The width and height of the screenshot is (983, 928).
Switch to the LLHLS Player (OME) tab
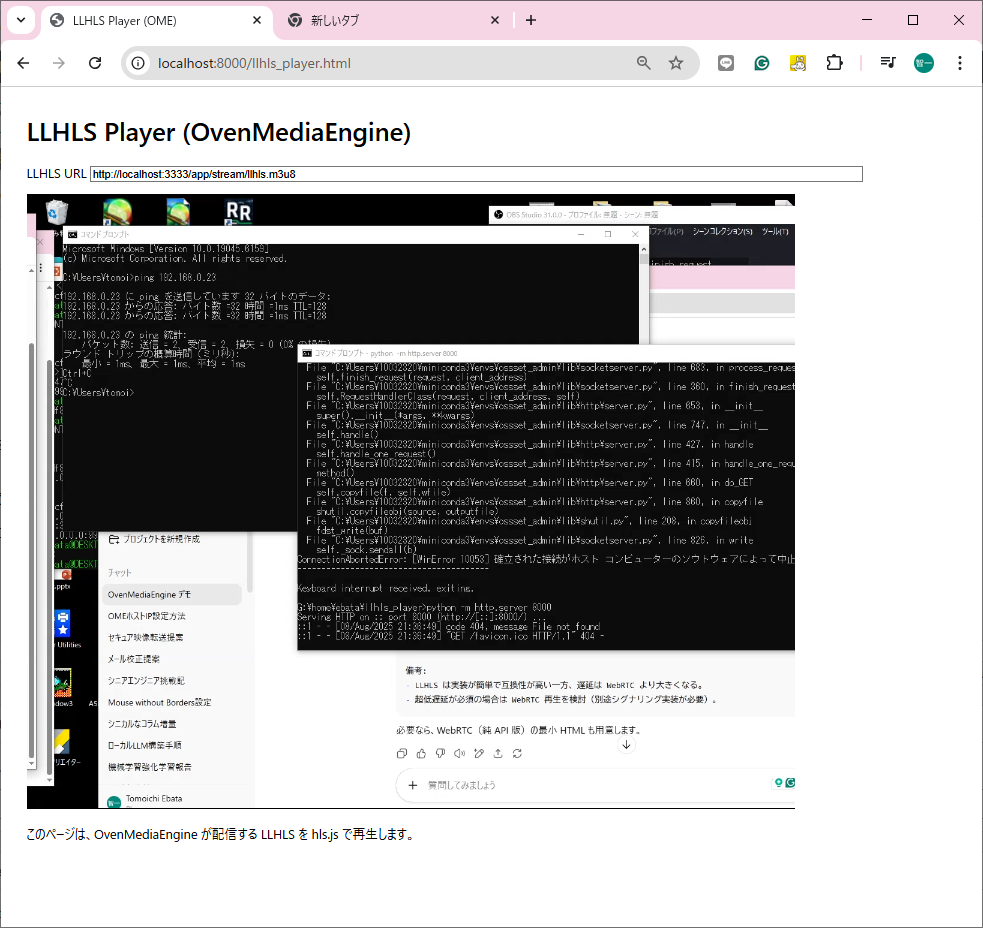click(x=157, y=21)
